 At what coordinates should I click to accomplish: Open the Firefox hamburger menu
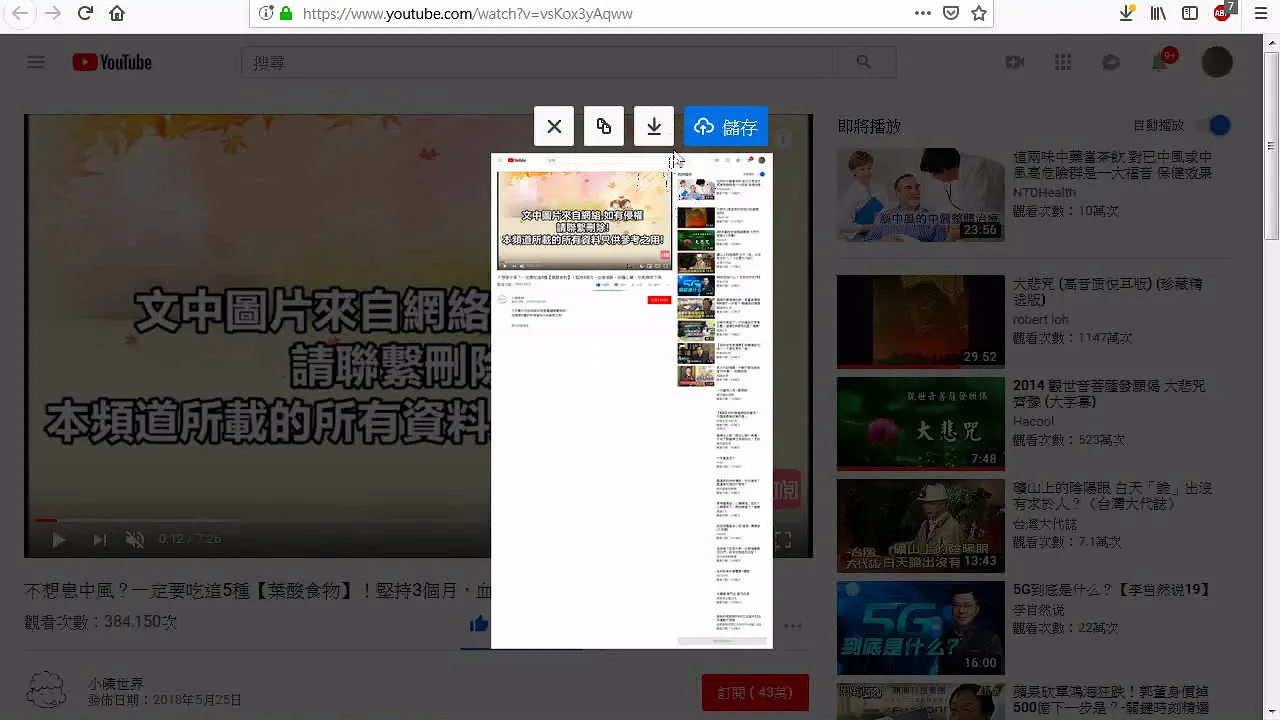(1261, 13)
